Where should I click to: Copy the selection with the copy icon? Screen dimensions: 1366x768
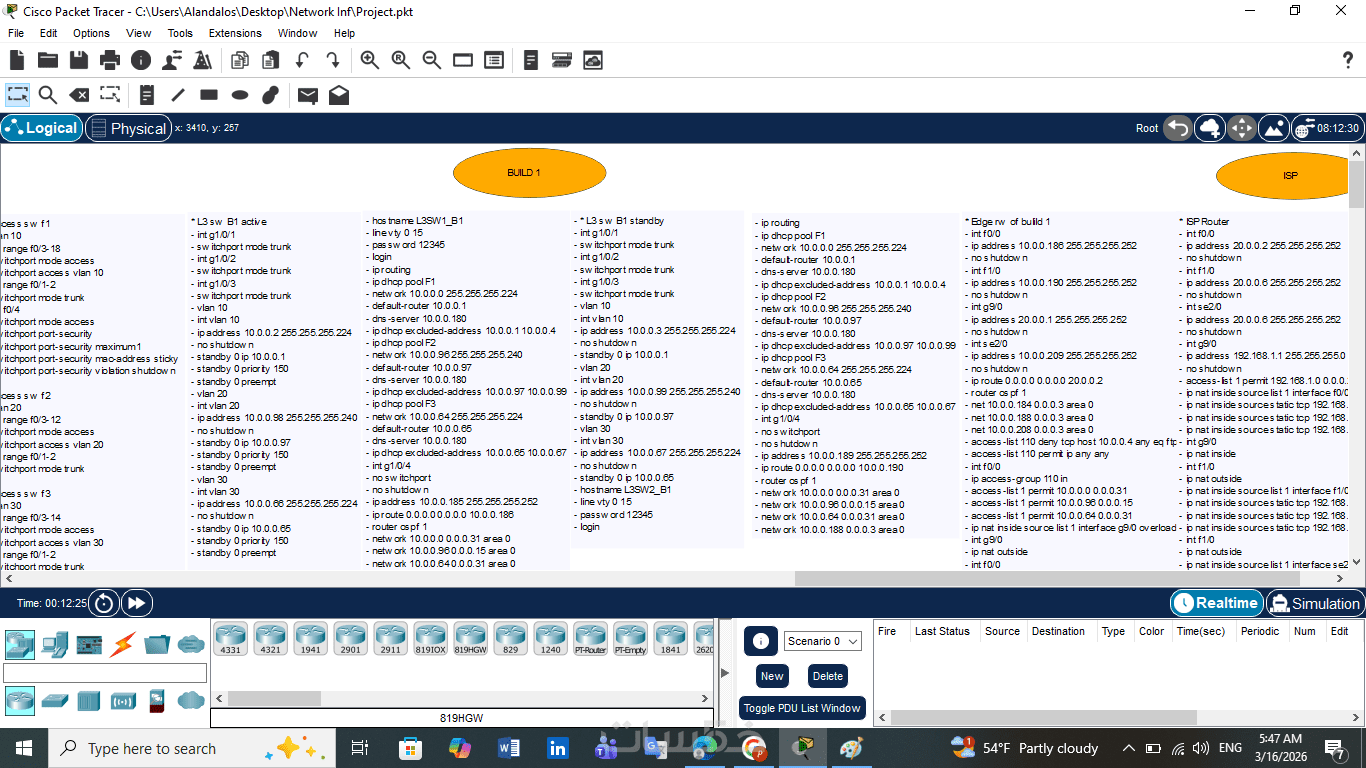[240, 60]
